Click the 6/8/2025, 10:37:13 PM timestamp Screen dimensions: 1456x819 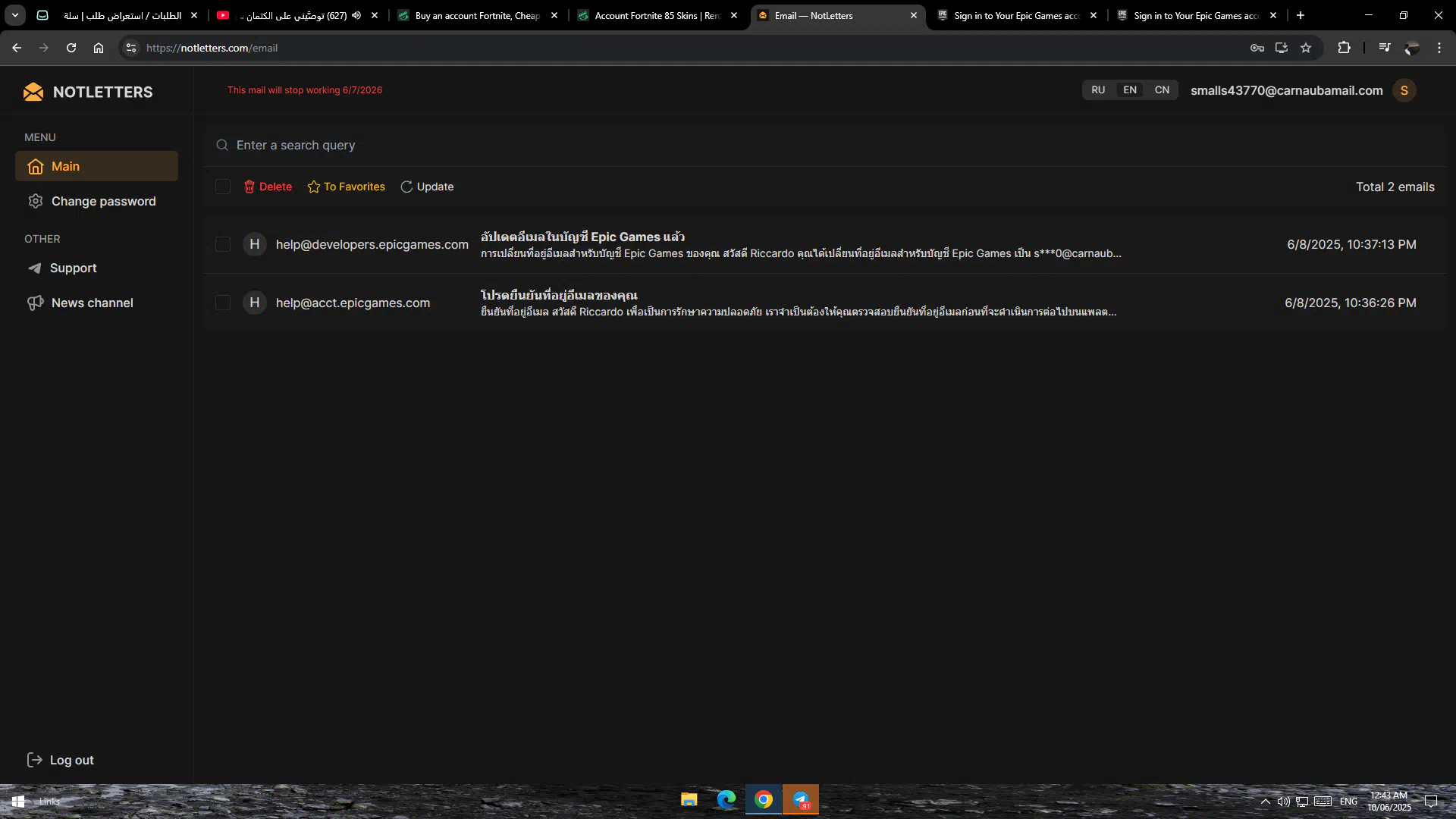1351,244
